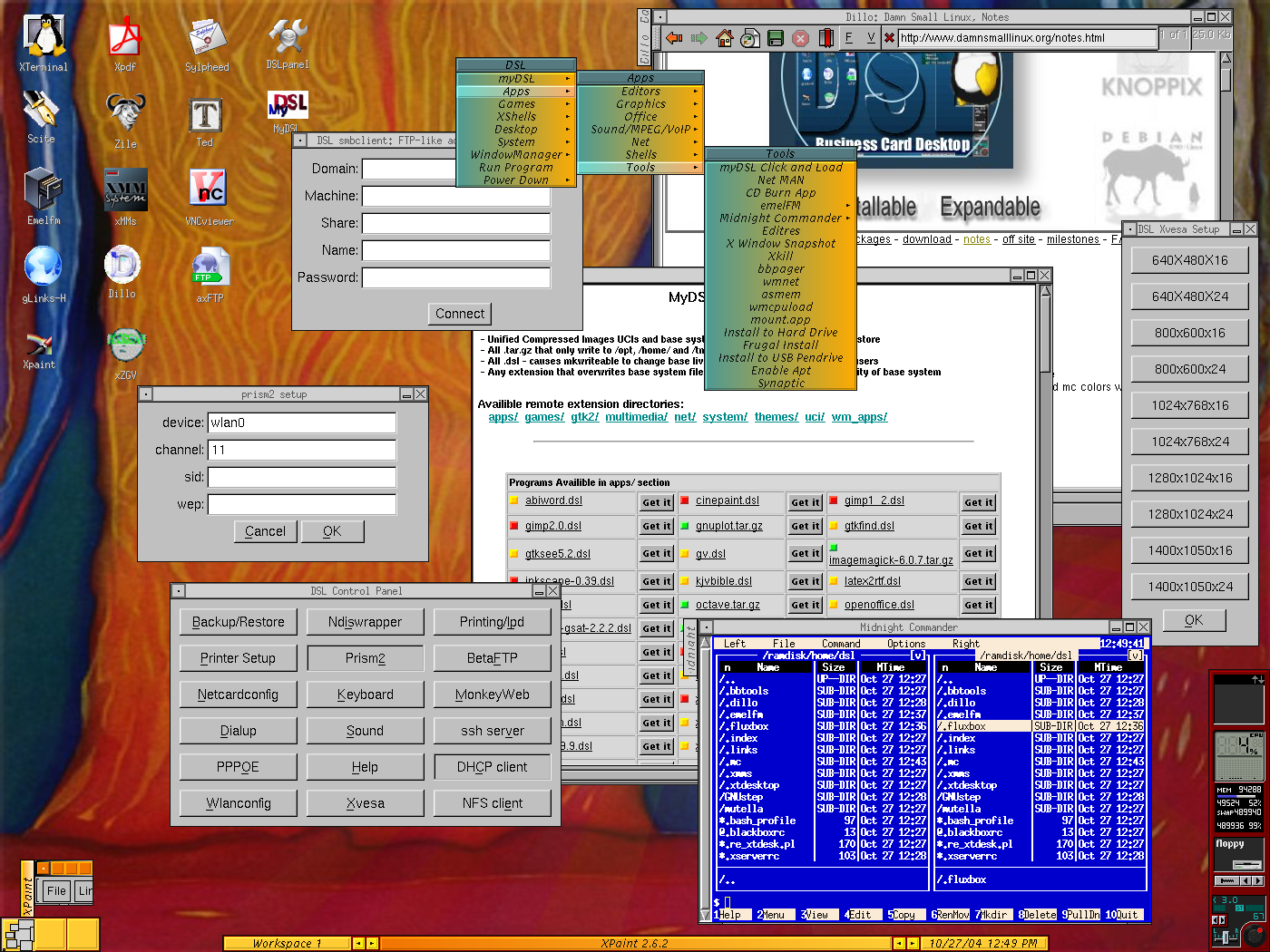Expand the XShells submenu
The width and height of the screenshot is (1270, 952).
click(x=516, y=117)
